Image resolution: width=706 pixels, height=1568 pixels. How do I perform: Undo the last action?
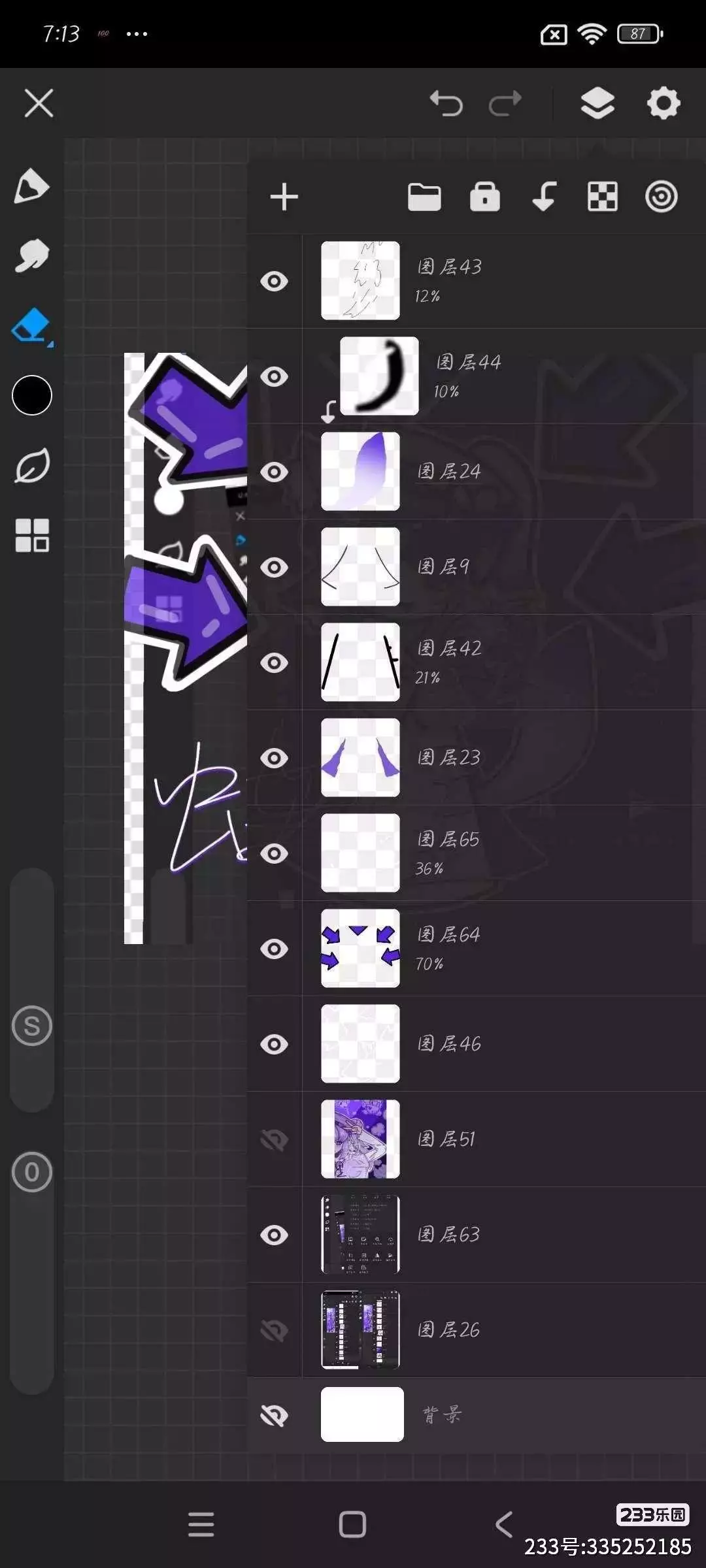tap(446, 103)
